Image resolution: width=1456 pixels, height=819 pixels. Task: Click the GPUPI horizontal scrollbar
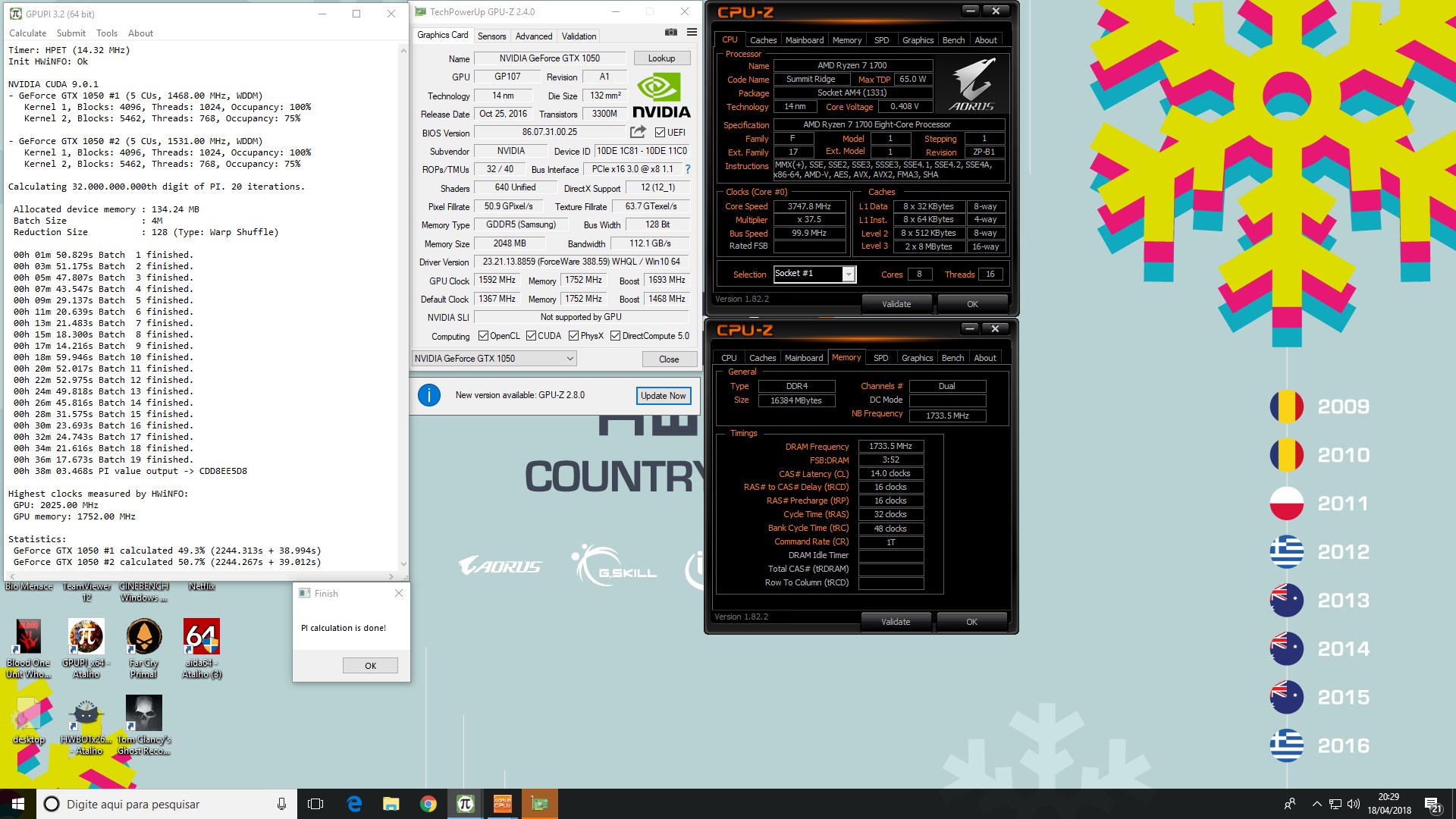pyautogui.click(x=201, y=576)
